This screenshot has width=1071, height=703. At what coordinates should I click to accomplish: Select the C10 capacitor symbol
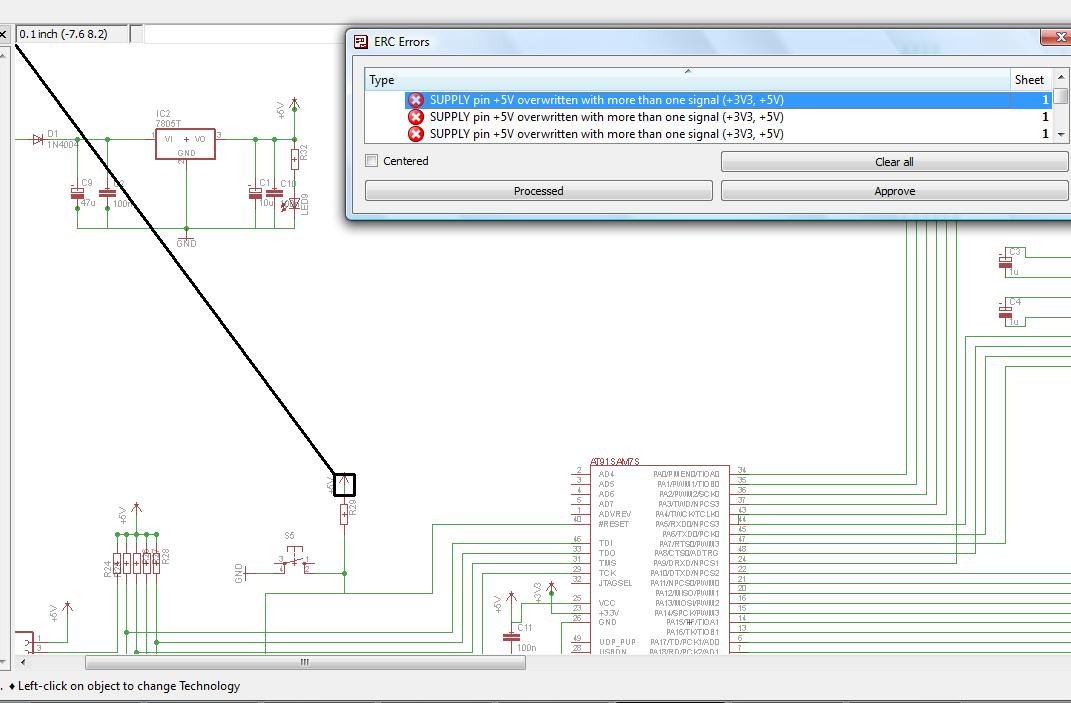pos(275,193)
